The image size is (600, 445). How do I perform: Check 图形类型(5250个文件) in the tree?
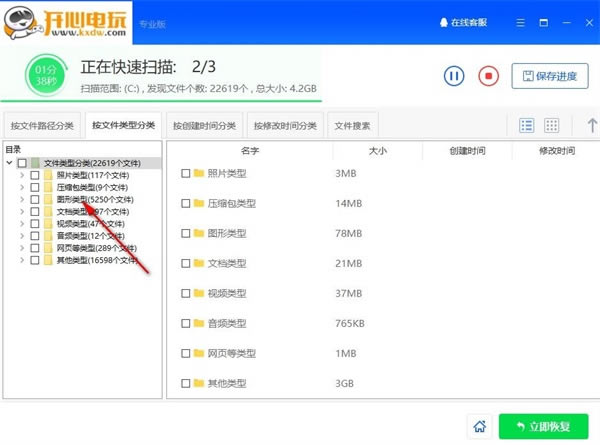[35, 199]
